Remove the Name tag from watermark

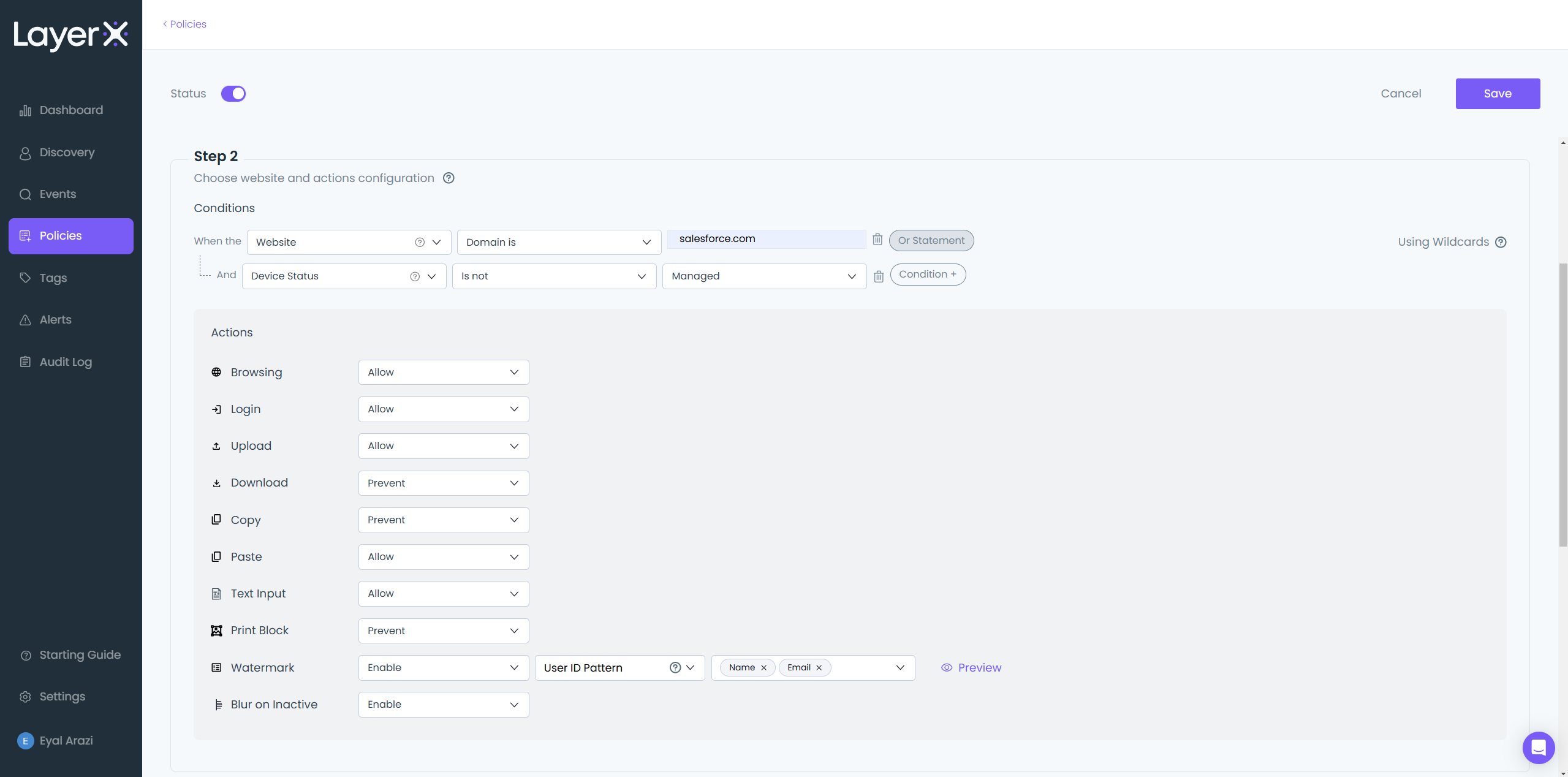coord(763,668)
